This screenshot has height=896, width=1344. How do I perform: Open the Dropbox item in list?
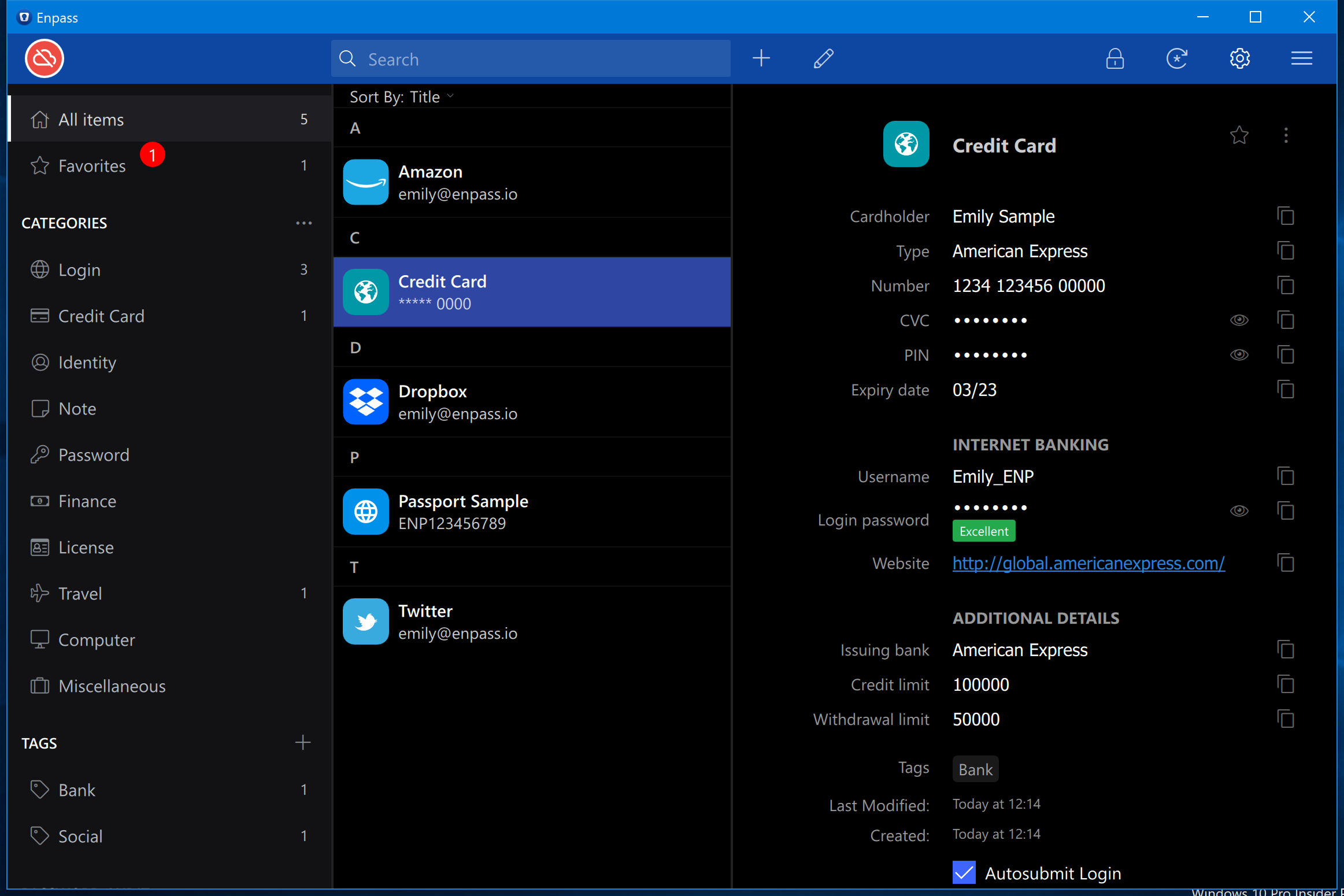[x=532, y=402]
